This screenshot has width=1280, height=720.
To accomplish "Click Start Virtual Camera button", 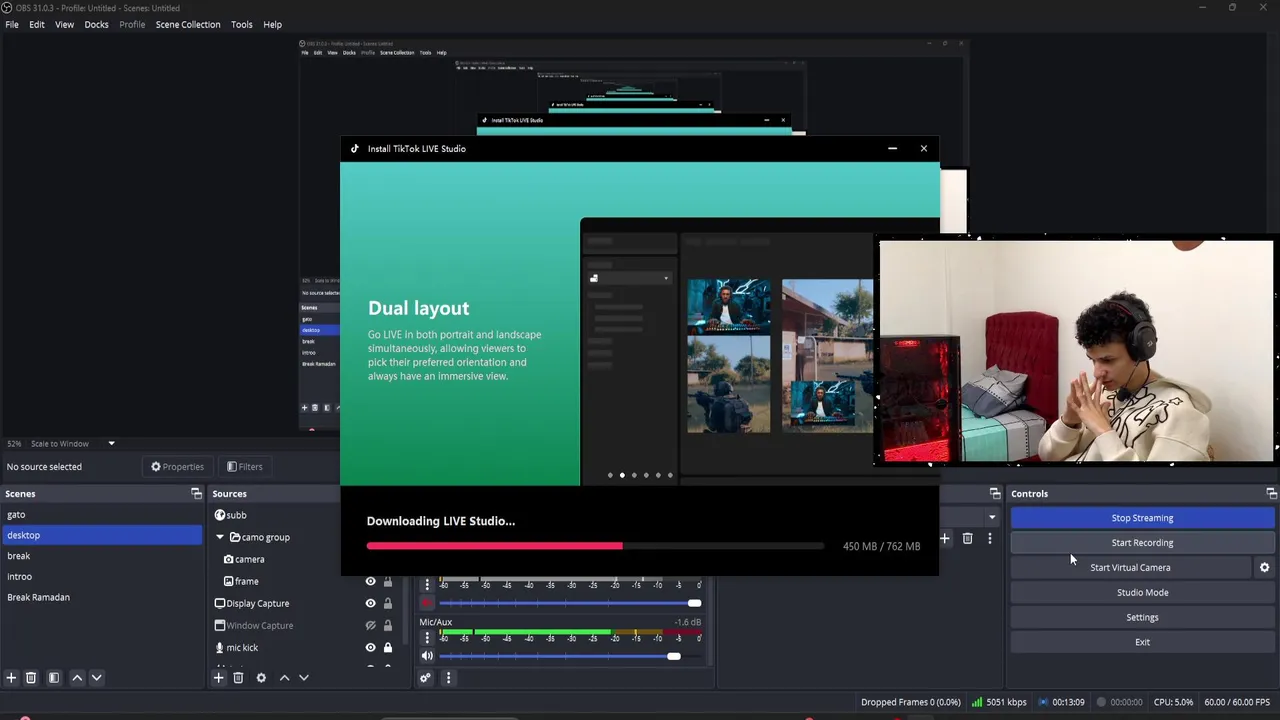I will pos(1130,567).
